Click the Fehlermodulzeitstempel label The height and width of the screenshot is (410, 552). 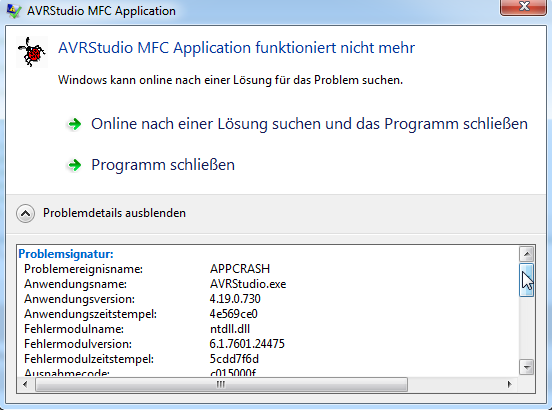click(89, 359)
